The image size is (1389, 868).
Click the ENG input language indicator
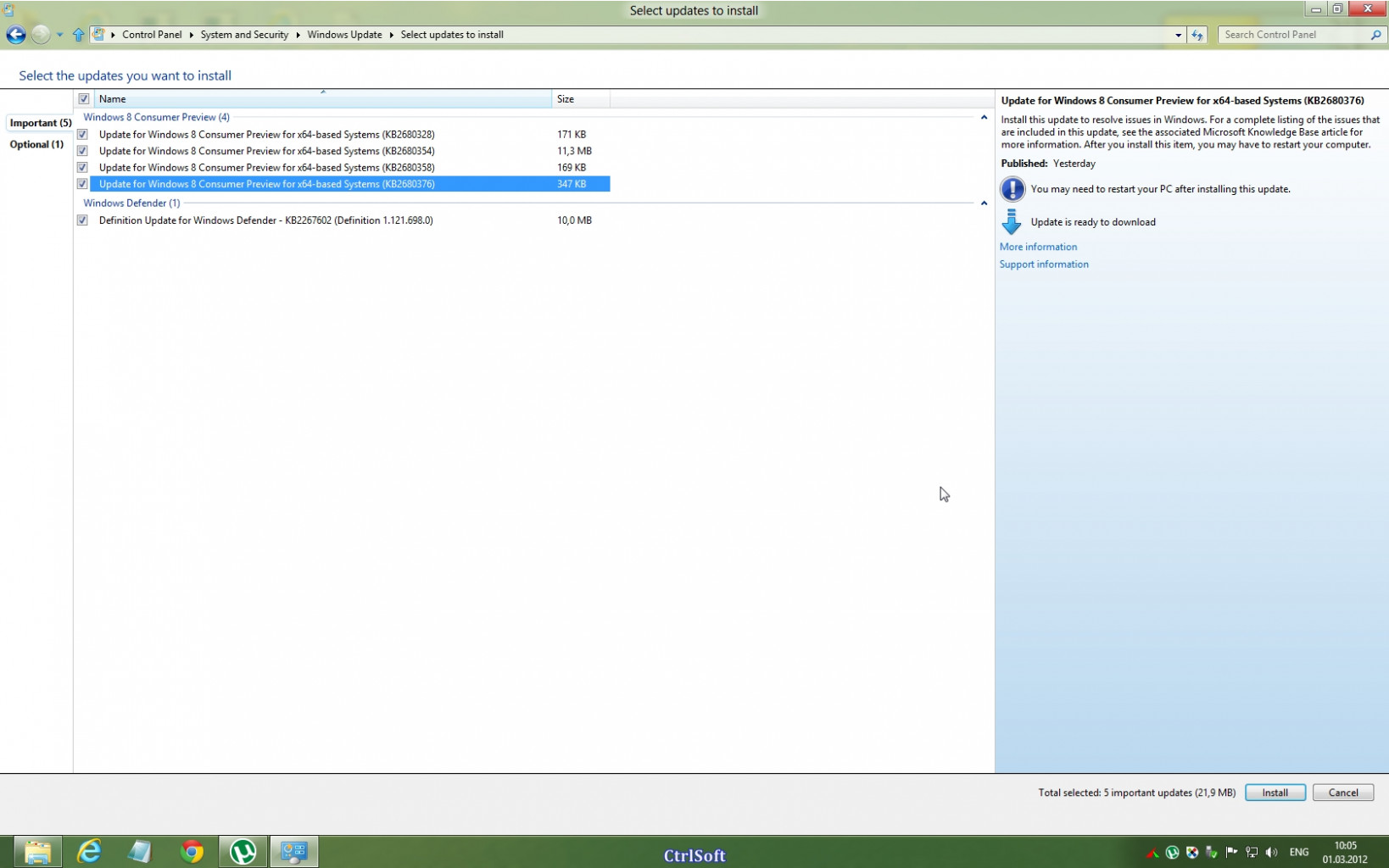pyautogui.click(x=1299, y=853)
